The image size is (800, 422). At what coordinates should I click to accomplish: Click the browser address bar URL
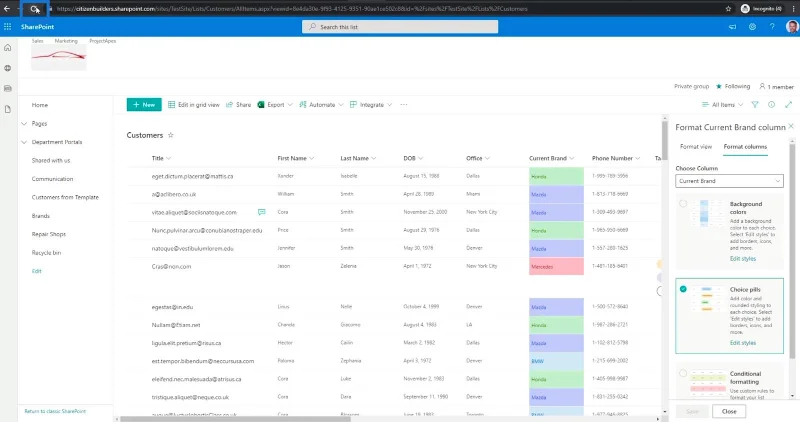[291, 9]
